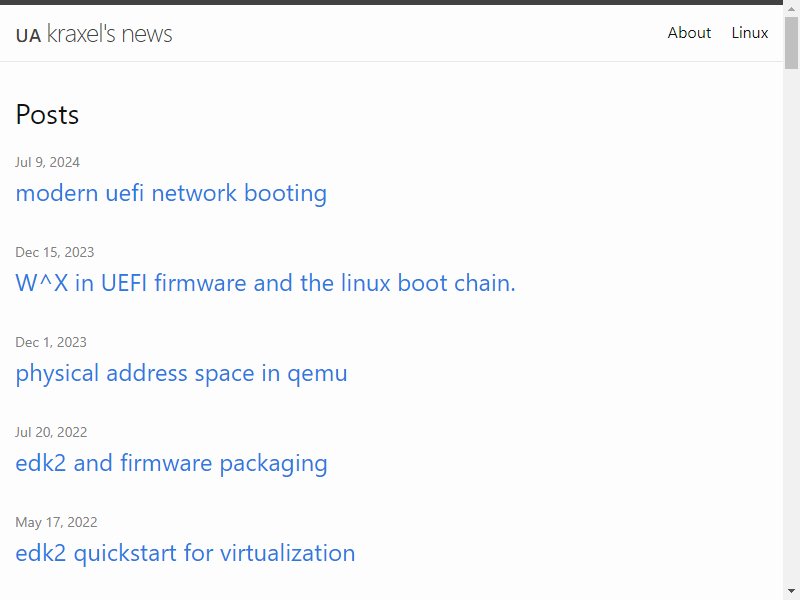The image size is (800, 600).
Task: Click the empty scrollbar track below thumb
Action: tap(791, 327)
